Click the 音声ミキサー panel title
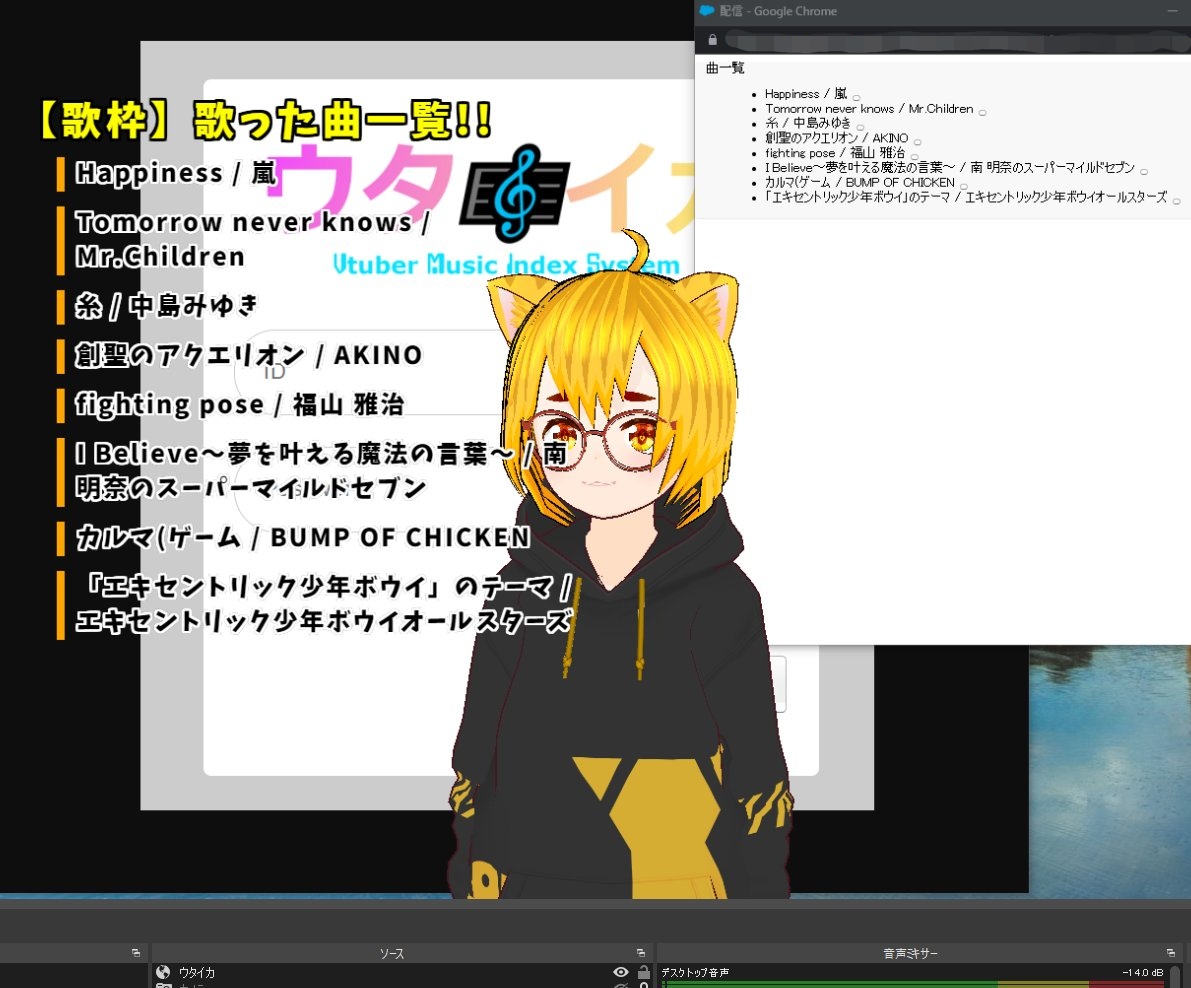 coord(910,953)
